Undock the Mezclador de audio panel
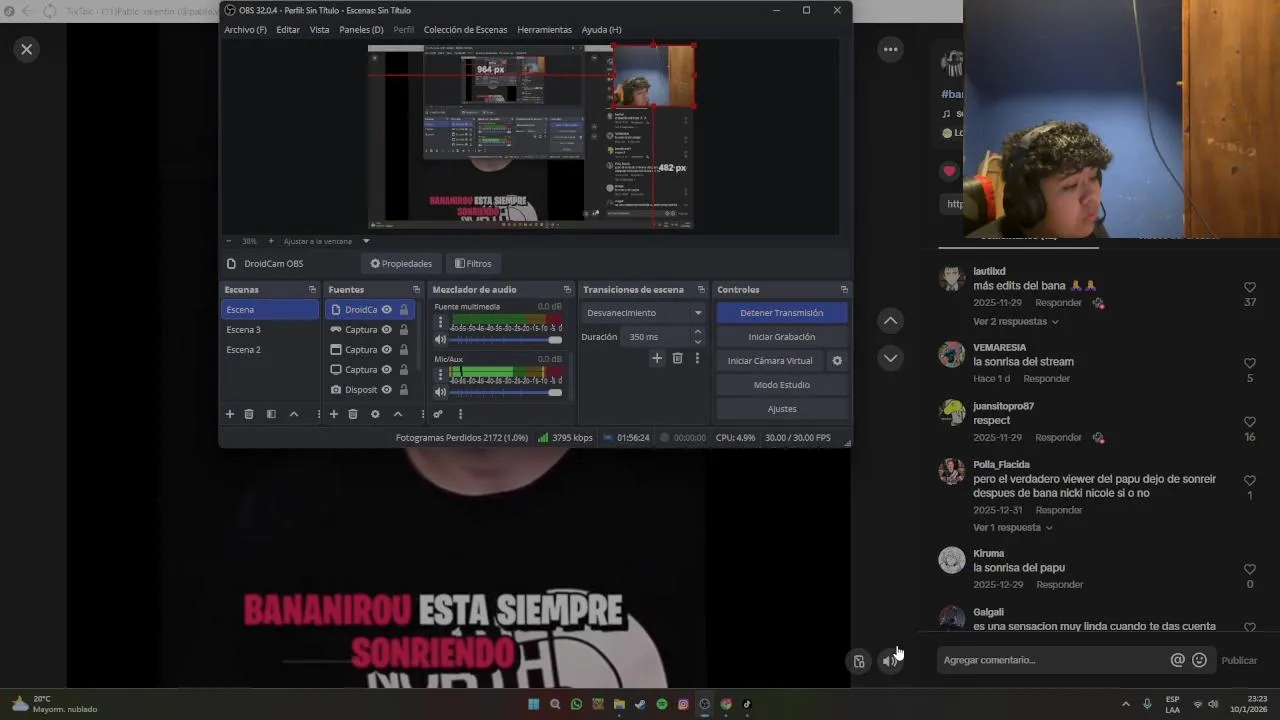Viewport: 1280px width, 720px height. click(x=567, y=290)
